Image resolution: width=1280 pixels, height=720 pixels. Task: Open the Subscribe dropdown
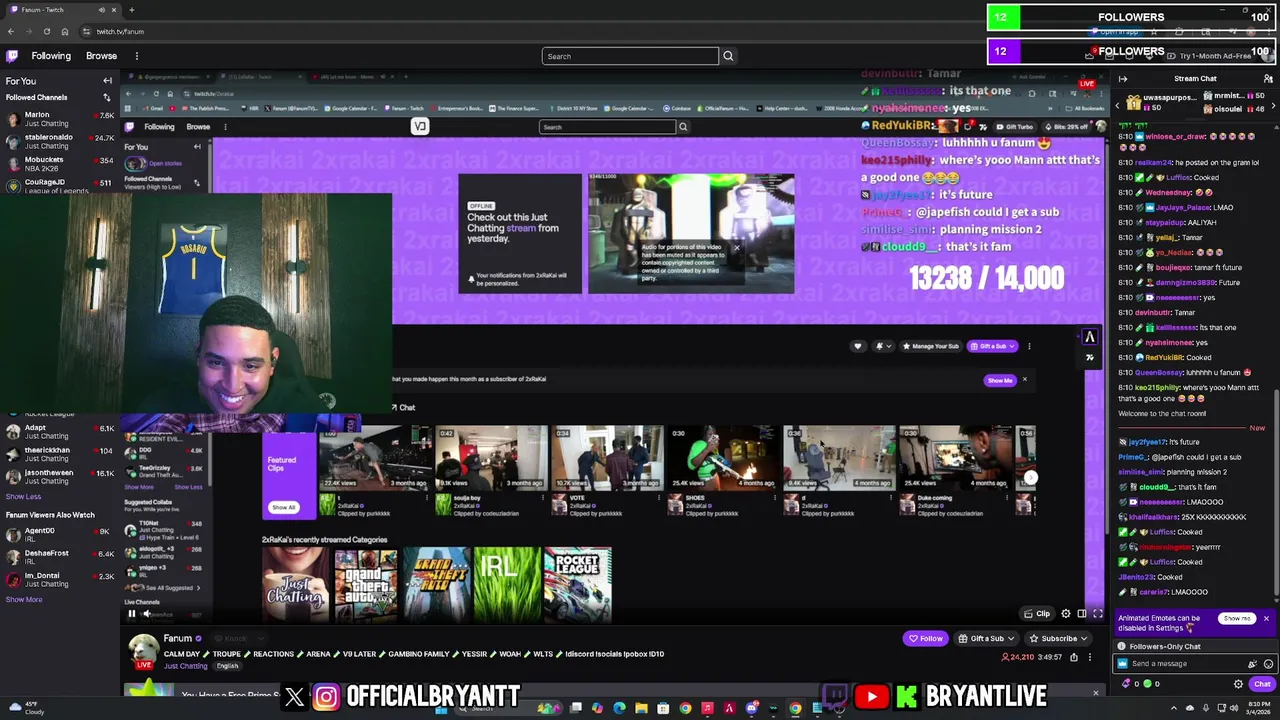tap(1057, 638)
